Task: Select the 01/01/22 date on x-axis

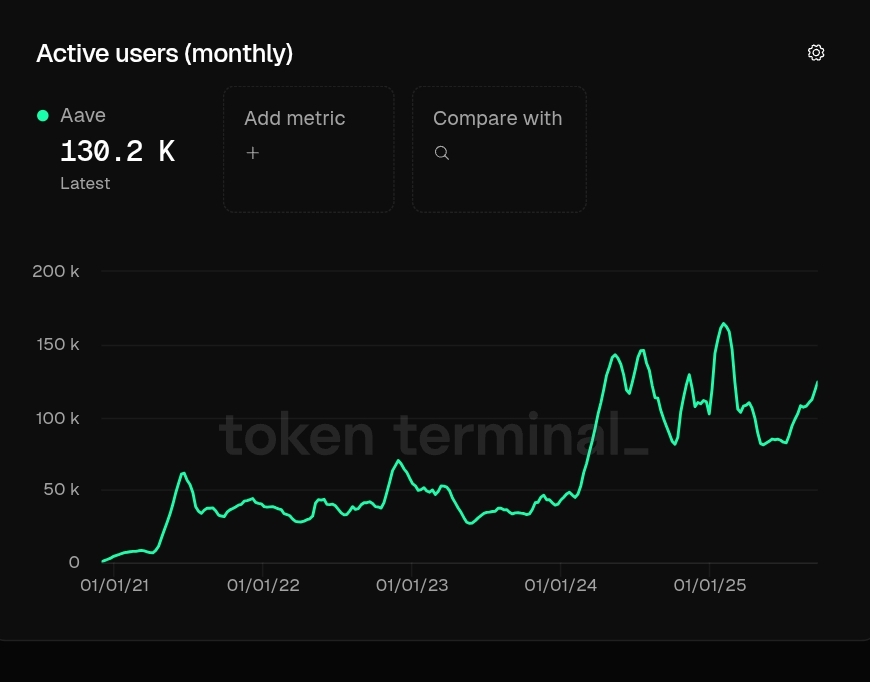Action: (263, 586)
